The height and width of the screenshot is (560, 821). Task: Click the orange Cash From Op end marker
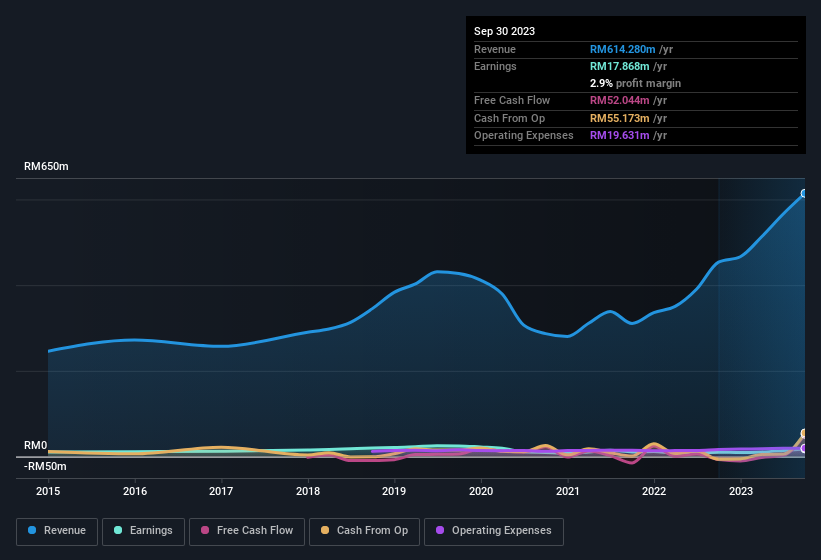point(805,434)
